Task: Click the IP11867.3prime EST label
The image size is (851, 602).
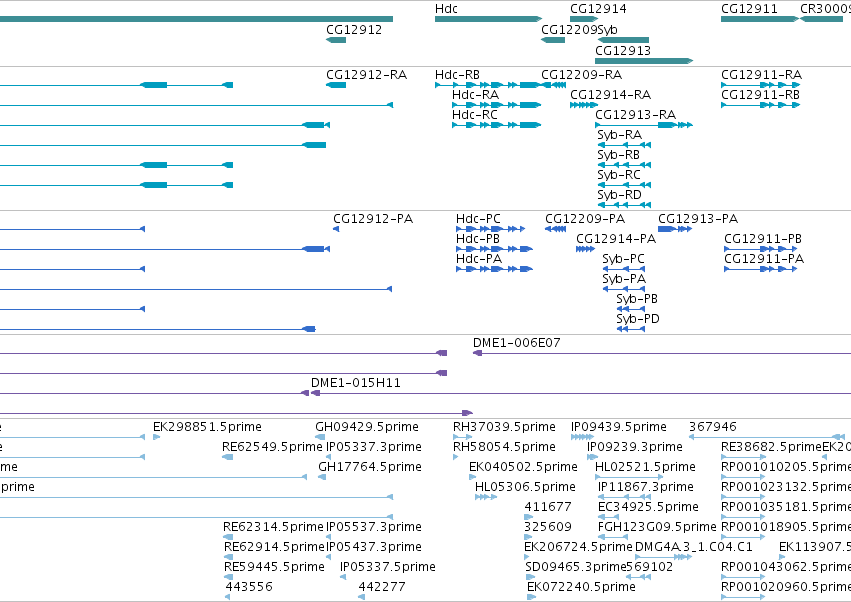Action: pos(646,487)
